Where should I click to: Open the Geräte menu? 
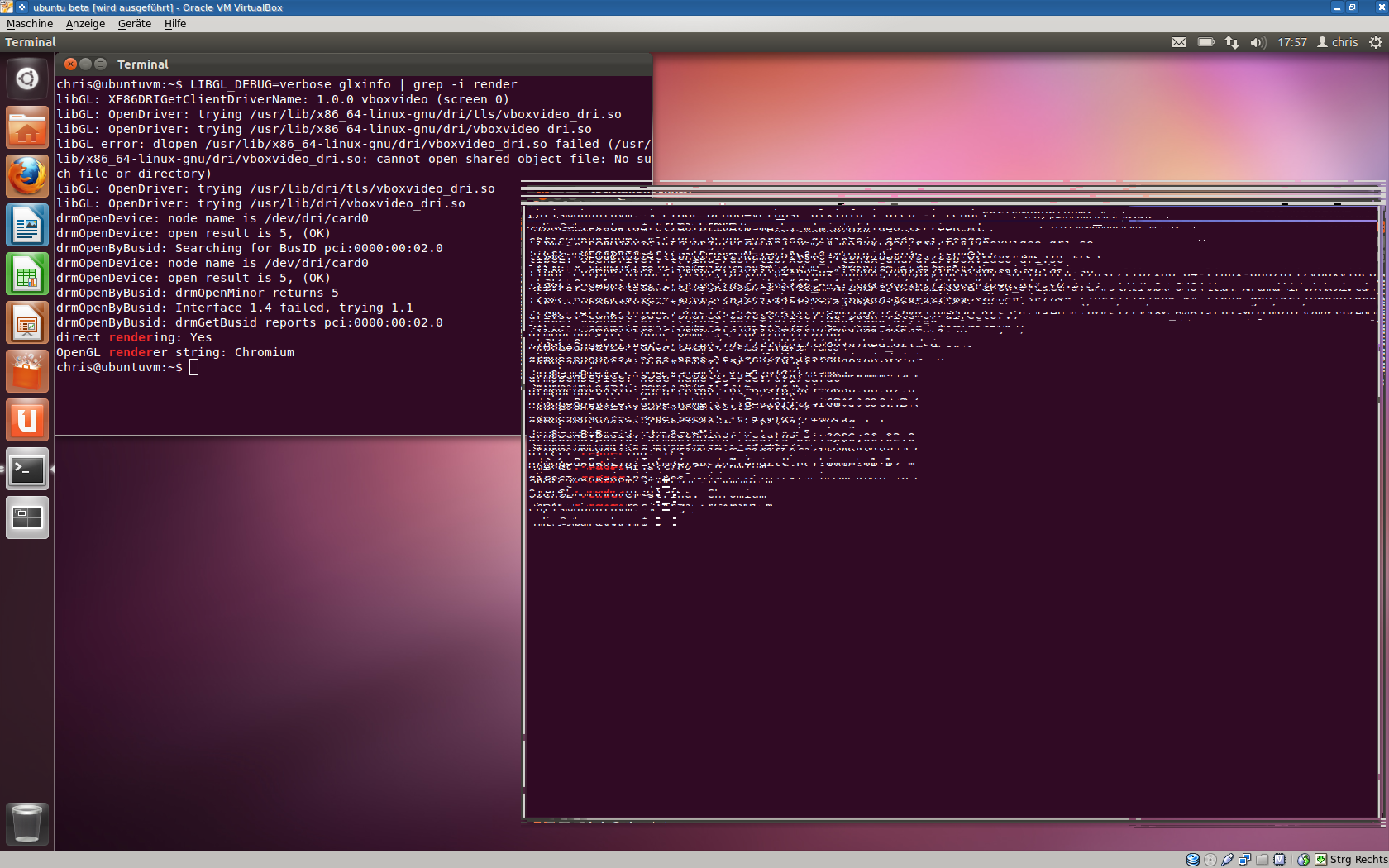(x=134, y=24)
